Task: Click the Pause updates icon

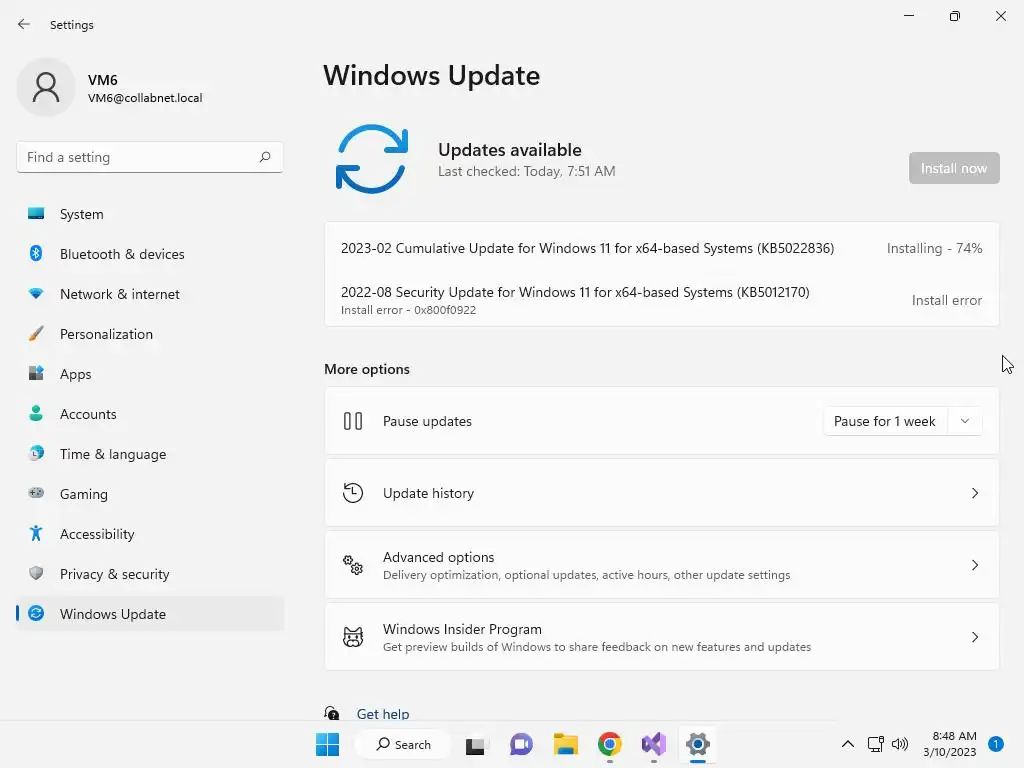Action: point(353,421)
